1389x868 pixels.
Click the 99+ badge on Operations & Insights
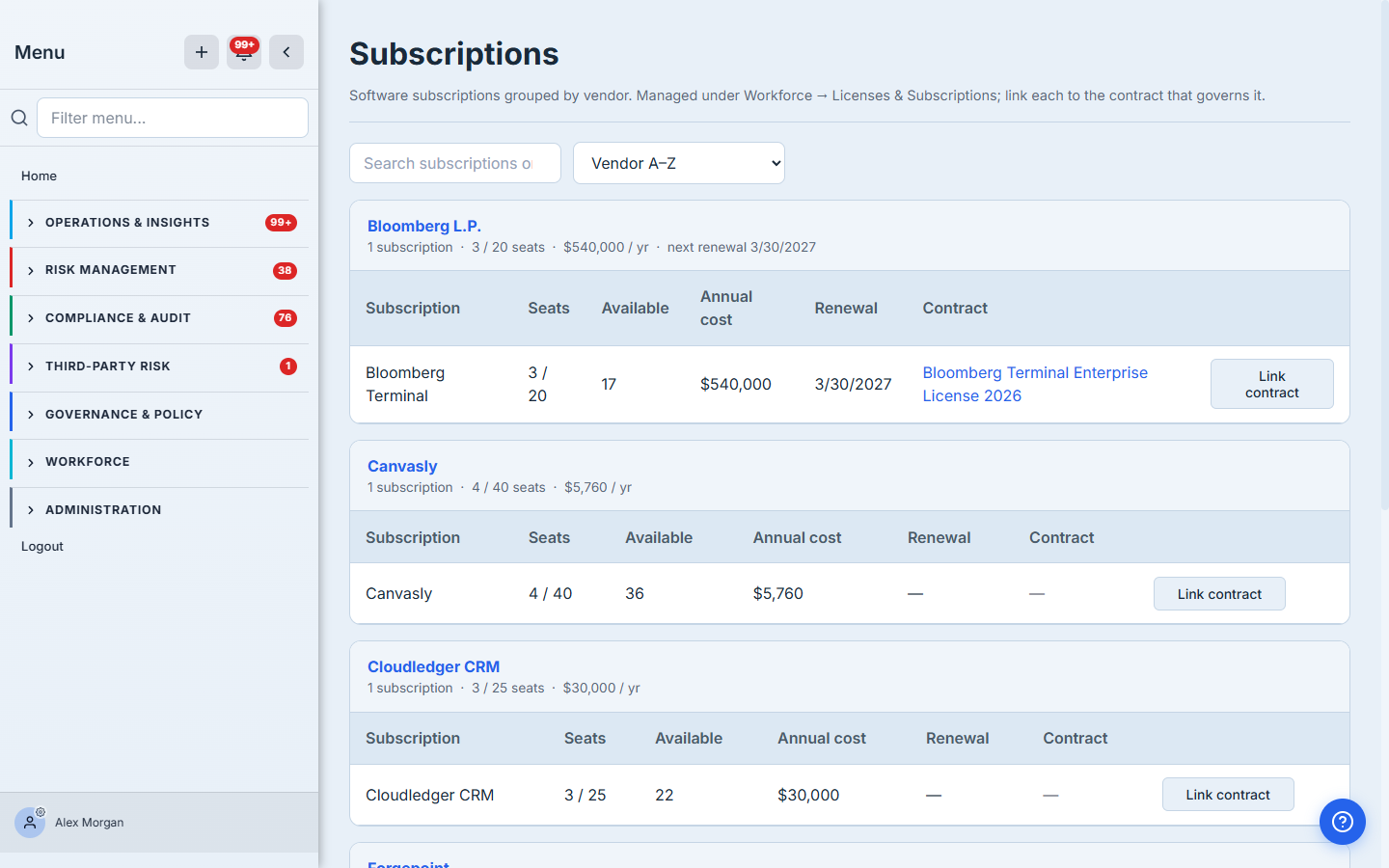tap(281, 223)
